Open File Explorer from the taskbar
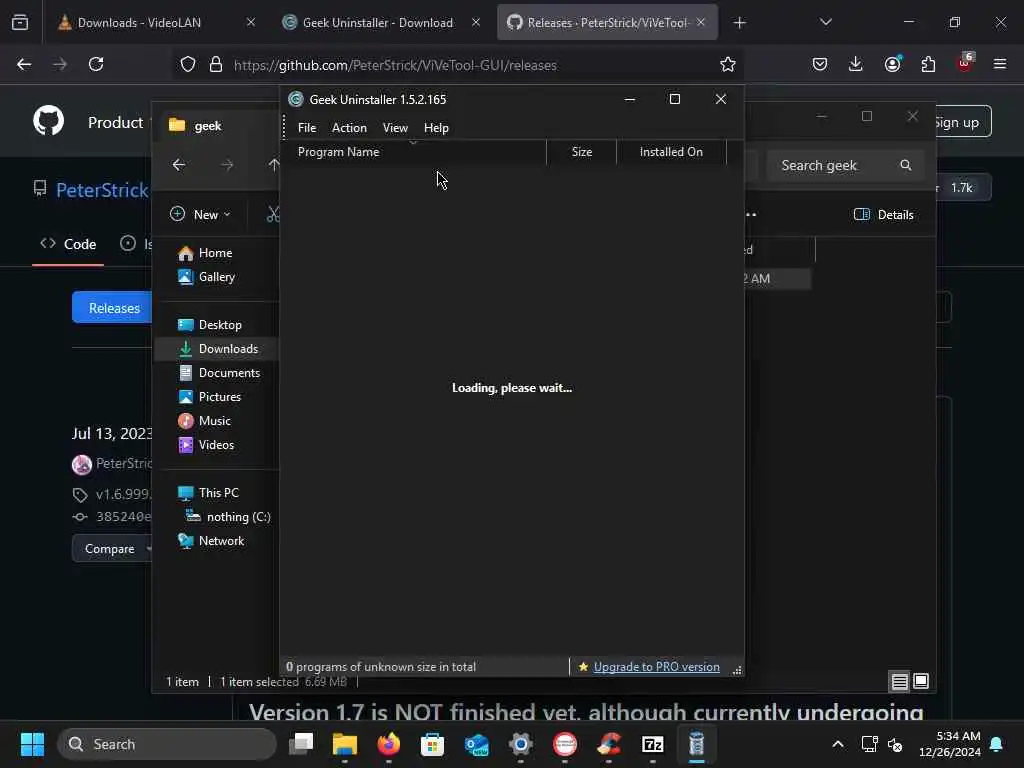Screen dimensions: 1024x768 [x=345, y=744]
